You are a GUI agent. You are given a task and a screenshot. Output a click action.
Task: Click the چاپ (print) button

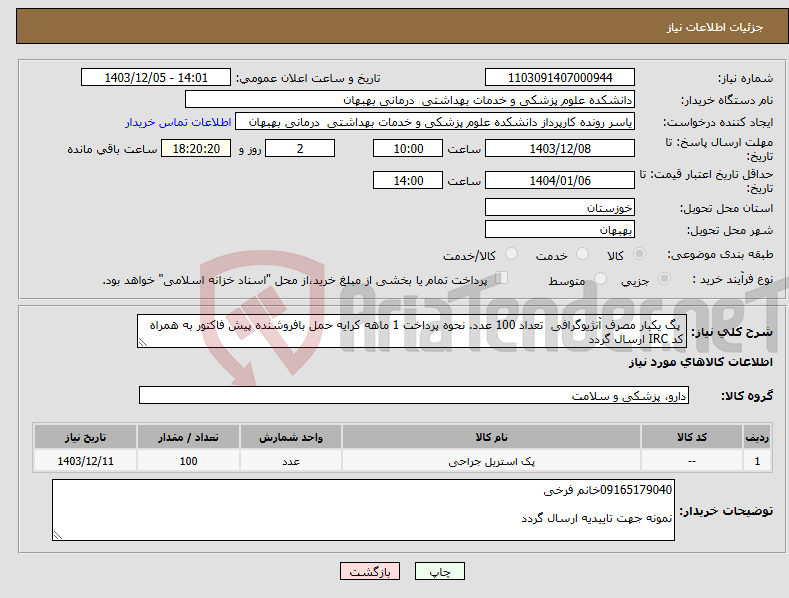tap(439, 571)
